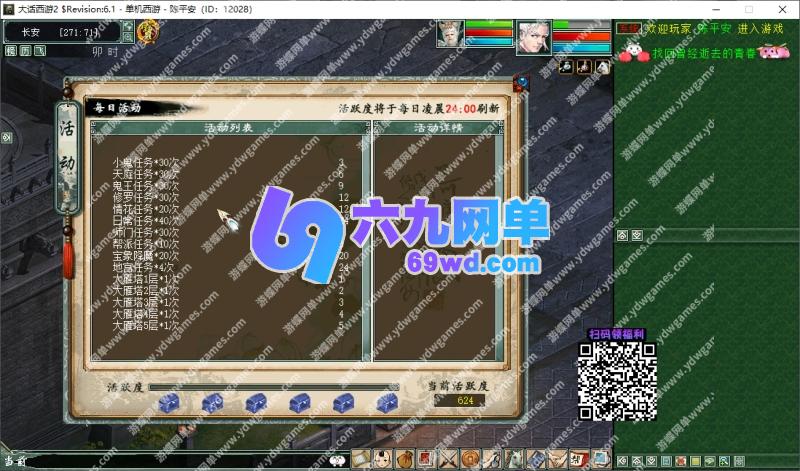The height and width of the screenshot is (471, 800).
Task: Select 帮派任务*10次 in the activity list
Action: tap(146, 244)
